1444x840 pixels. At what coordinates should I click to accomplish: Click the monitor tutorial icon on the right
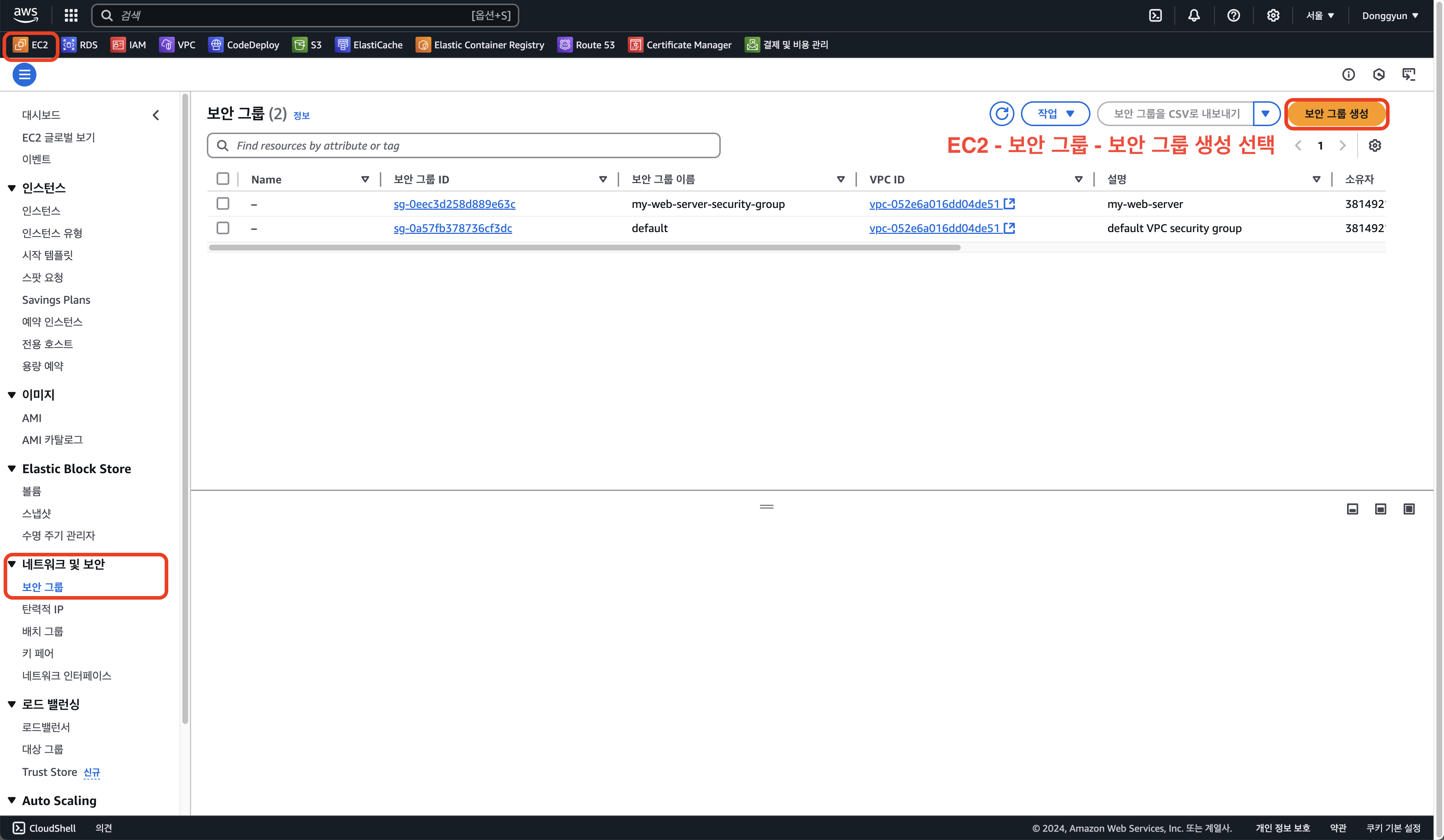click(1408, 75)
